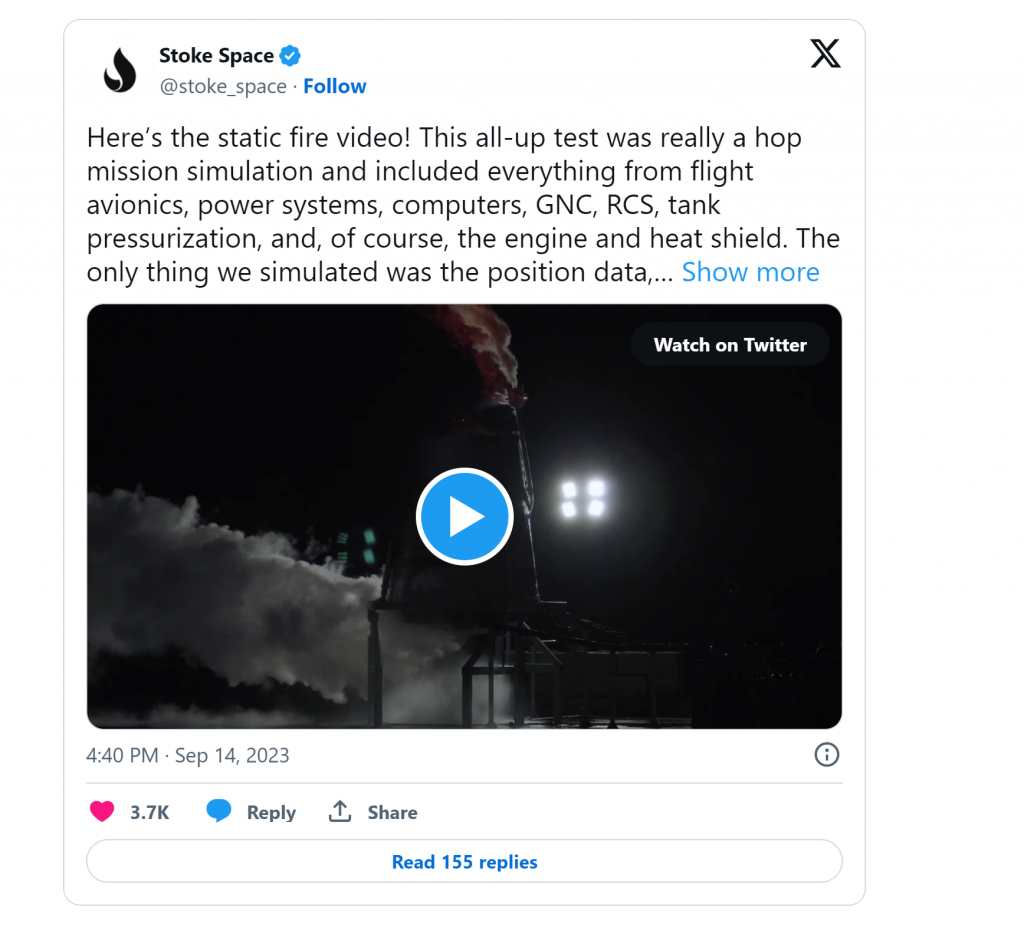Like the tweet with the heart icon
This screenshot has height=937, width=1024.
pos(102,811)
